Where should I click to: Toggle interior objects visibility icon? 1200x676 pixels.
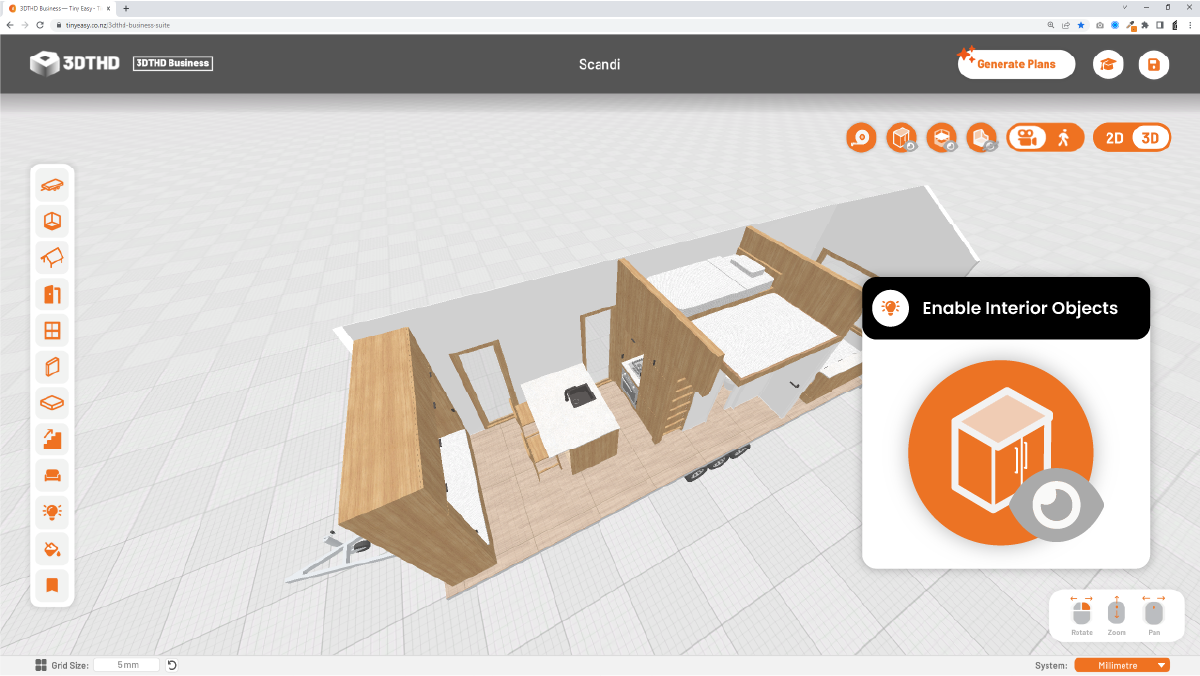[902, 138]
